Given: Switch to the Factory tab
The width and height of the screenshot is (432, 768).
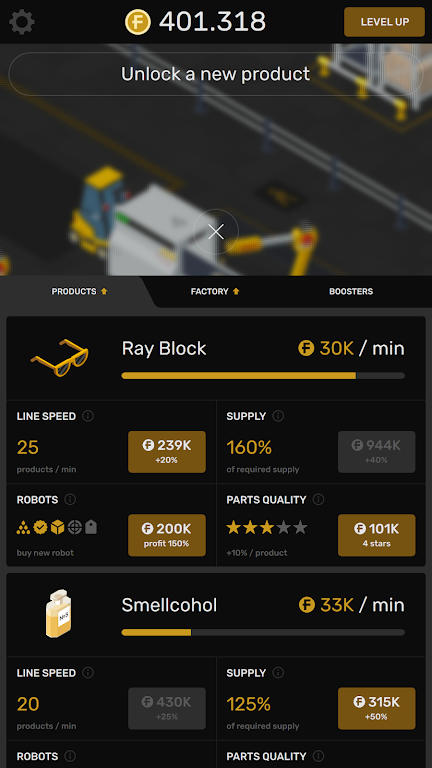Looking at the screenshot, I should tap(215, 291).
